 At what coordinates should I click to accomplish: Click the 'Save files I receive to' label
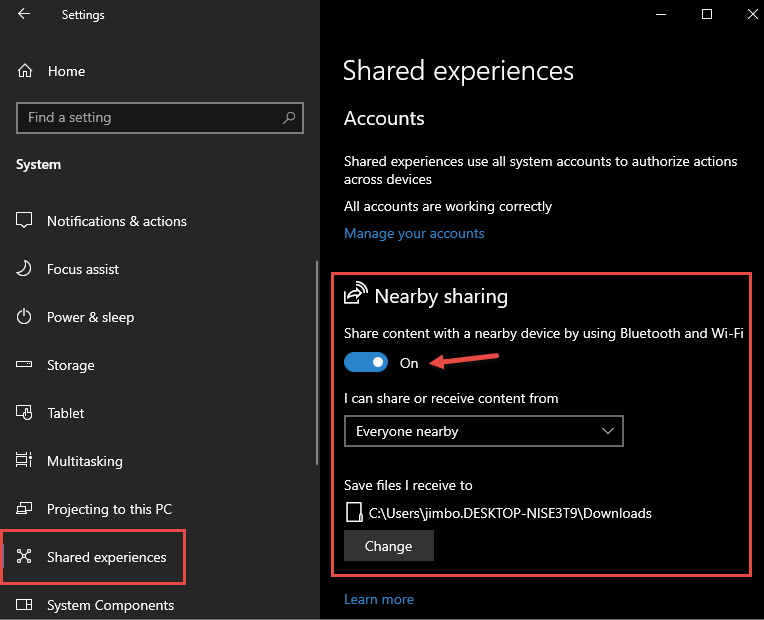(x=408, y=485)
